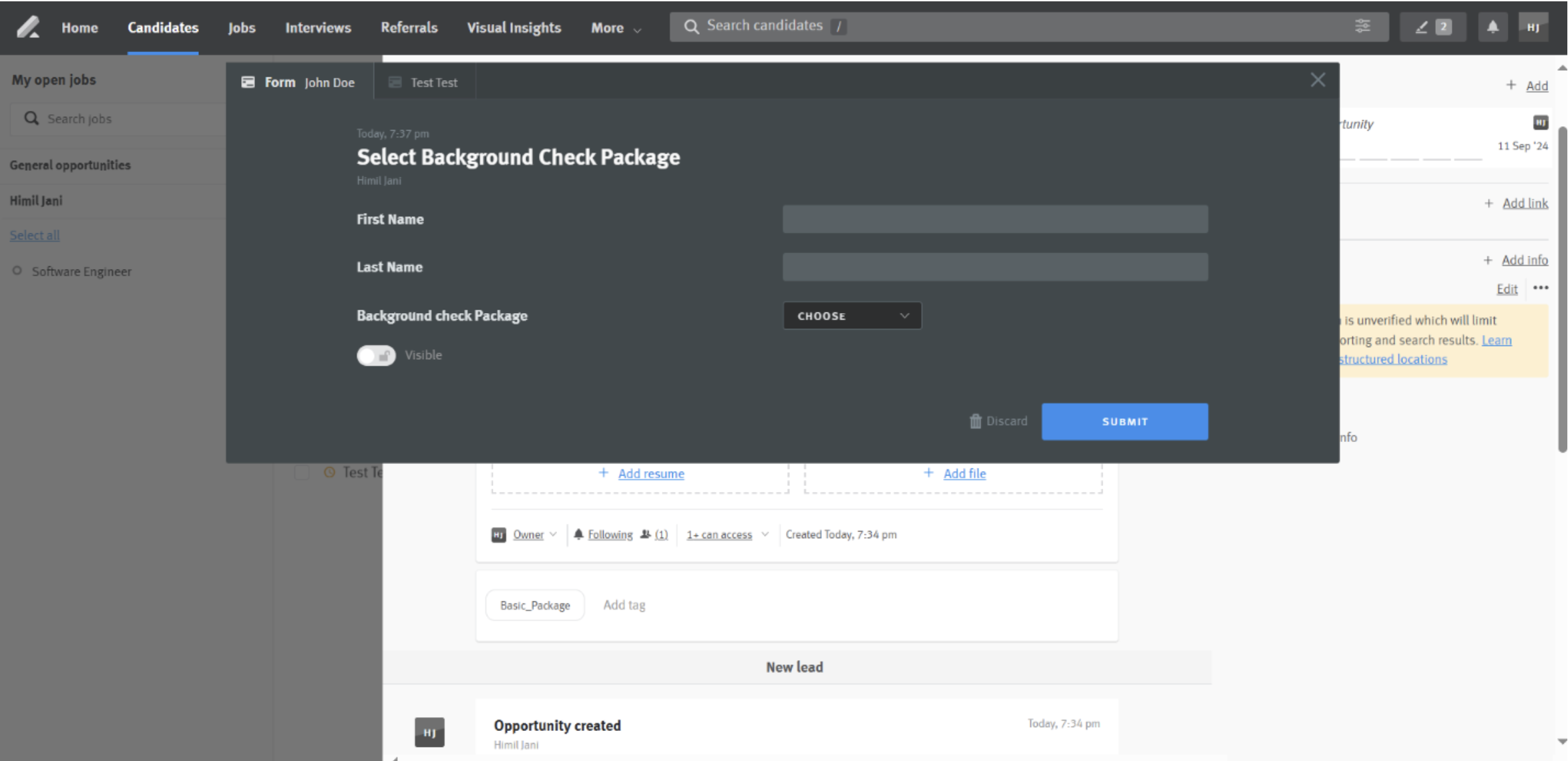Check the Test candidate checkbox
Image resolution: width=1568 pixels, height=761 pixels.
[x=302, y=473]
